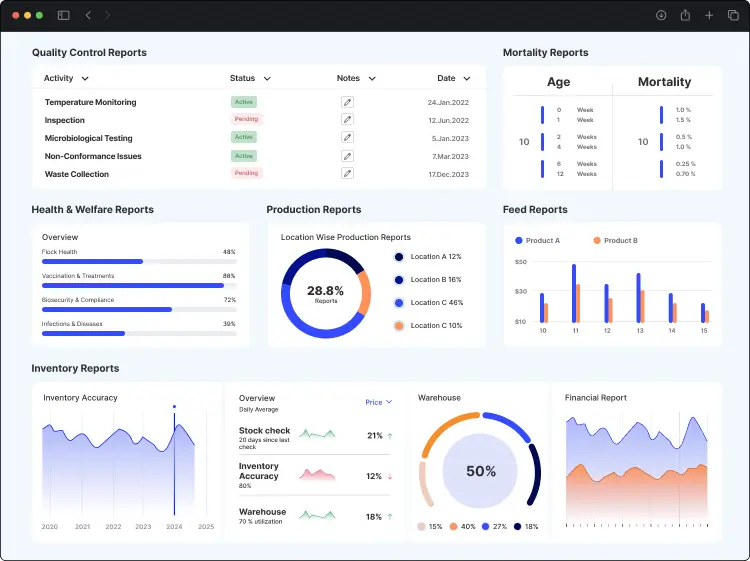Toggle Product B legend in Feed Reports
Screen dimensions: 750x561
pyautogui.click(x=615, y=241)
